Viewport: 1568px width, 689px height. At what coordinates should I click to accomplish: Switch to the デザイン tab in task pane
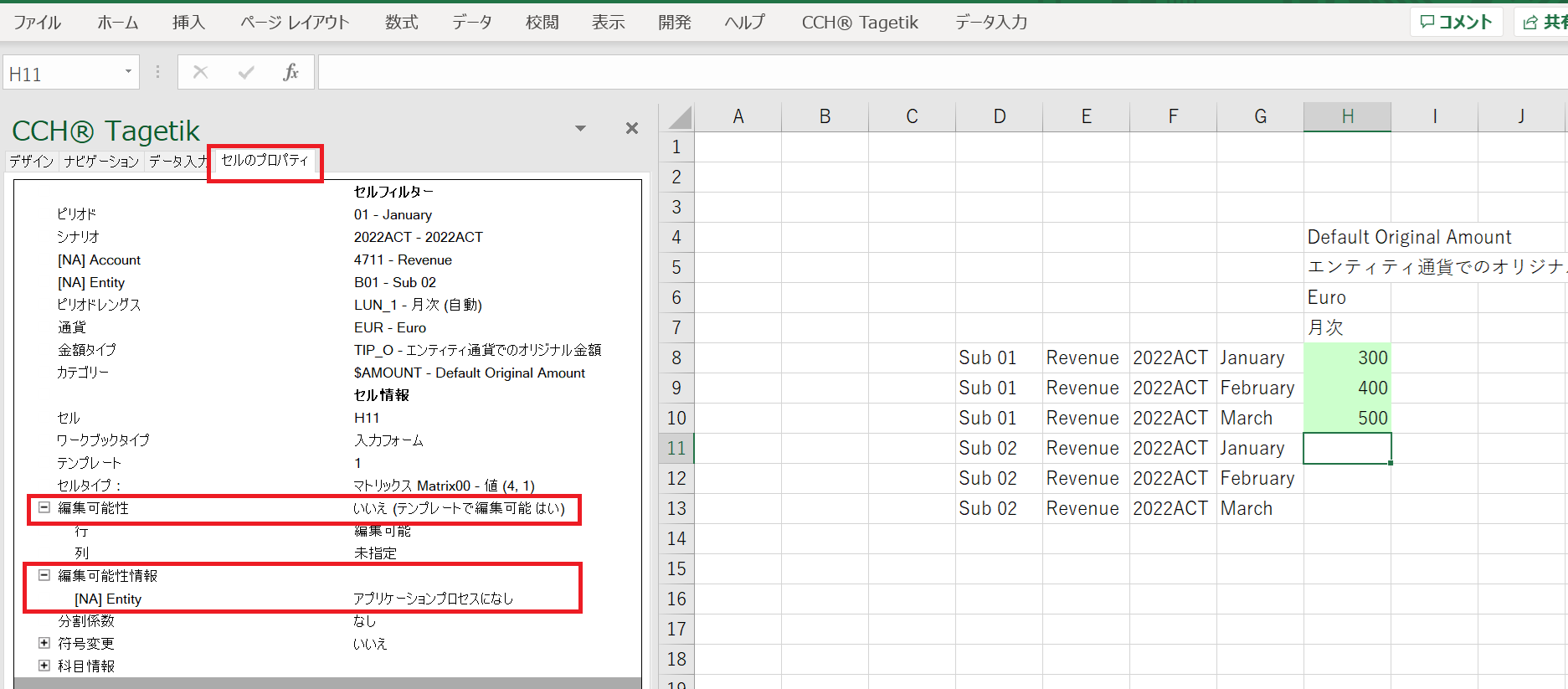click(32, 162)
